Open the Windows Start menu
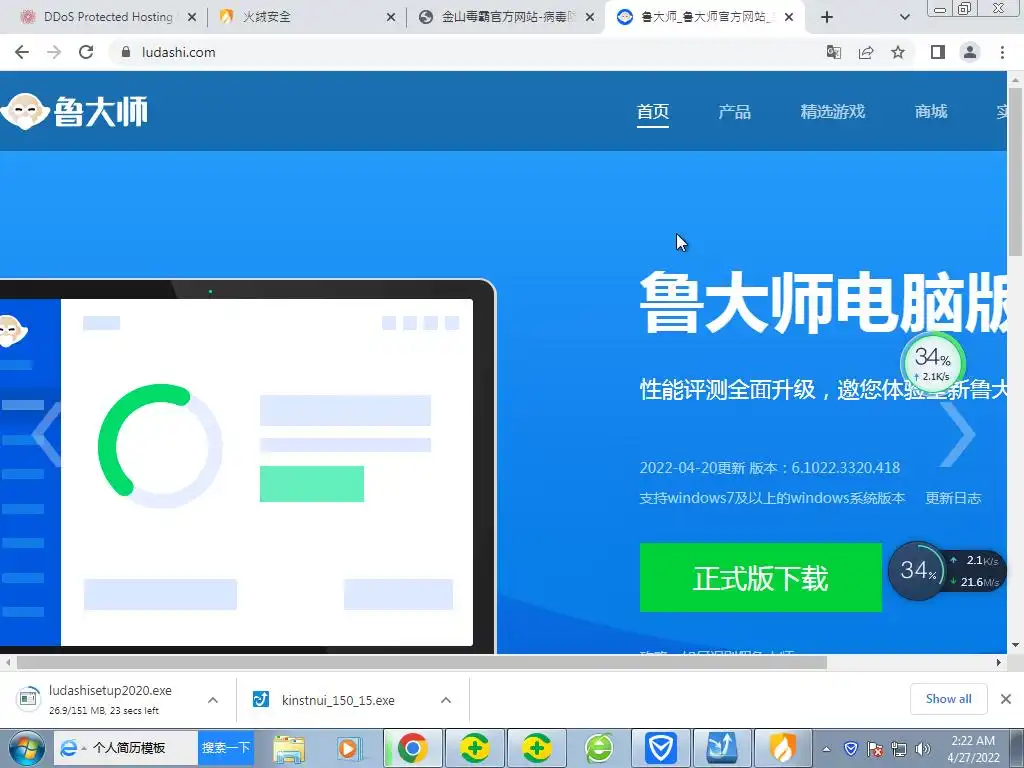Image resolution: width=1024 pixels, height=768 pixels. (25, 748)
